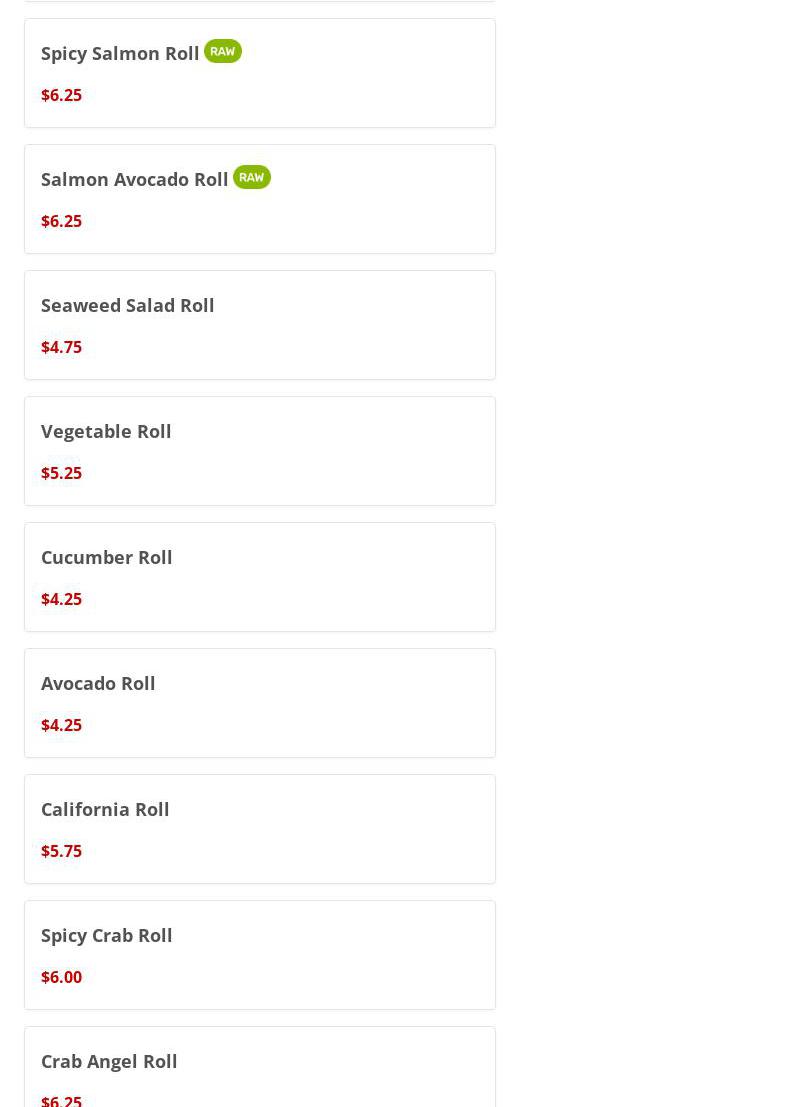Click the Salmon Avocado Roll $6.25 price
This screenshot has width=785, height=1107.
click(x=62, y=221)
